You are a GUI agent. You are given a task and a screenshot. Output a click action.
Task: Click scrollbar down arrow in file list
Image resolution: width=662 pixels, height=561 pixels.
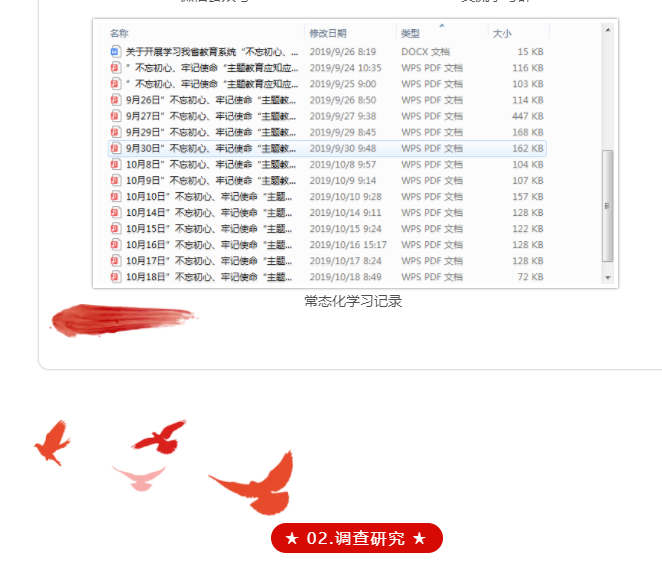pos(607,276)
